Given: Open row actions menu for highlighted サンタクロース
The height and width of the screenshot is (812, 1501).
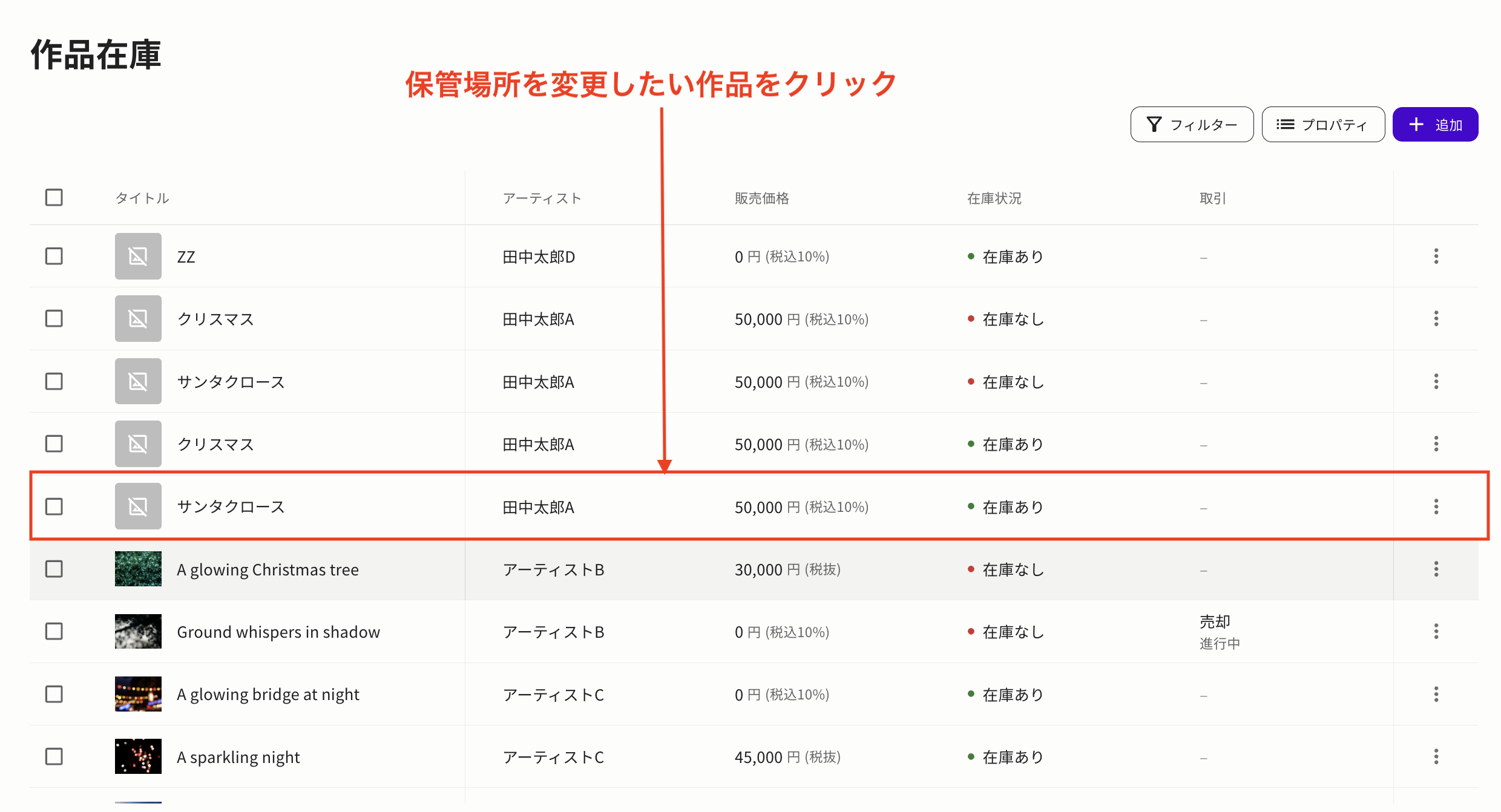Looking at the screenshot, I should [x=1436, y=506].
